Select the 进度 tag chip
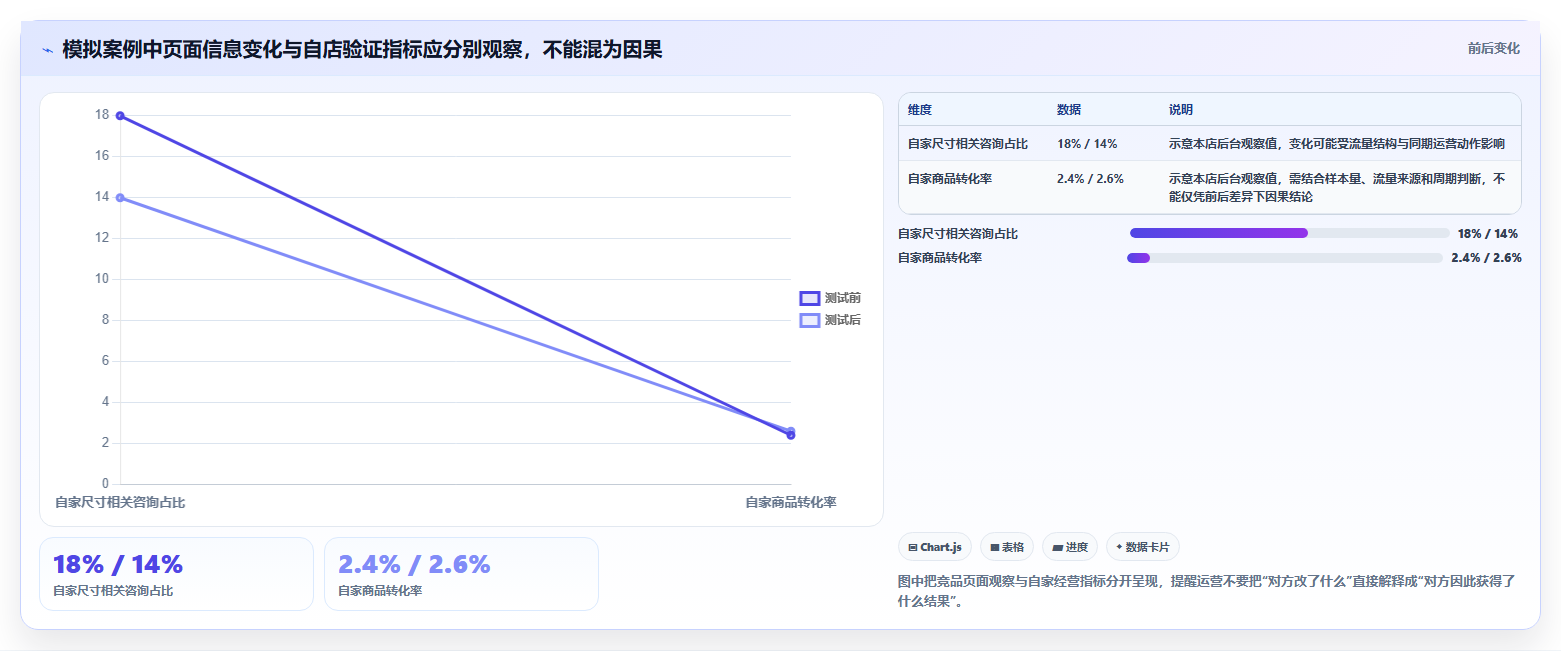Viewport: 1561px width, 651px height. point(1070,547)
